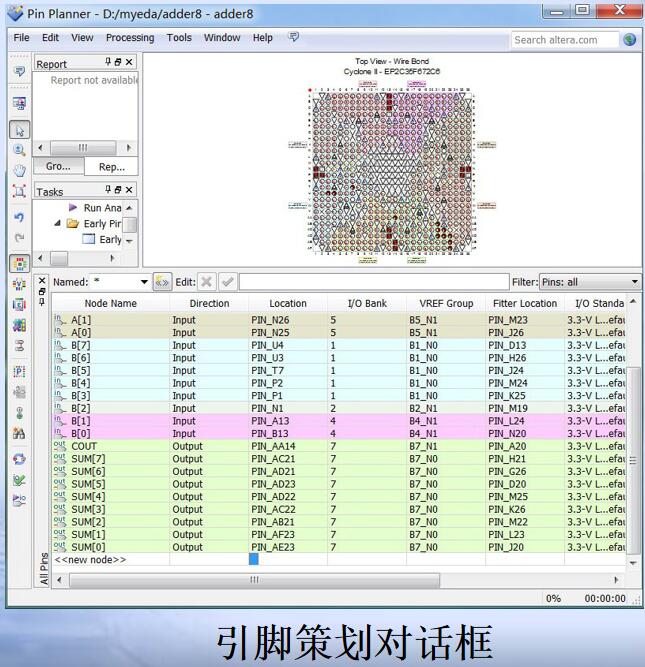Click the Edit confirm checkmark icon
Screen dimensions: 645x667
pyautogui.click(x=228, y=282)
